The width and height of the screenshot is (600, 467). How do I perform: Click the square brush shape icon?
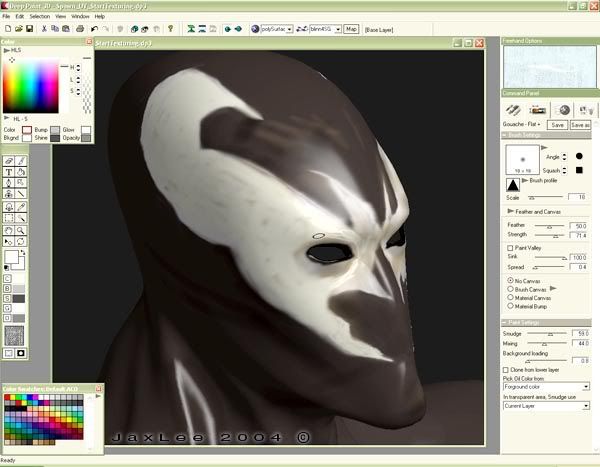[x=579, y=170]
